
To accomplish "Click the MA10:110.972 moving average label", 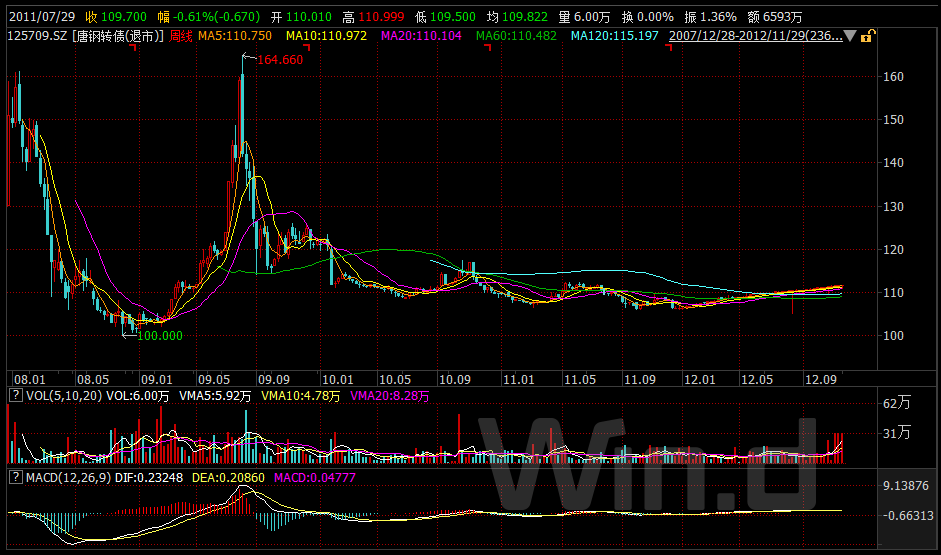I will [x=326, y=36].
